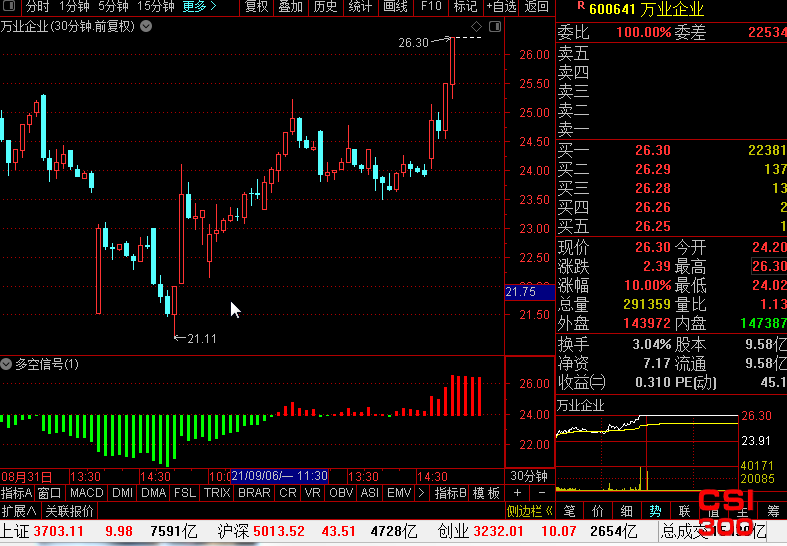Add stock via +自选 button
The image size is (787, 546).
click(501, 7)
